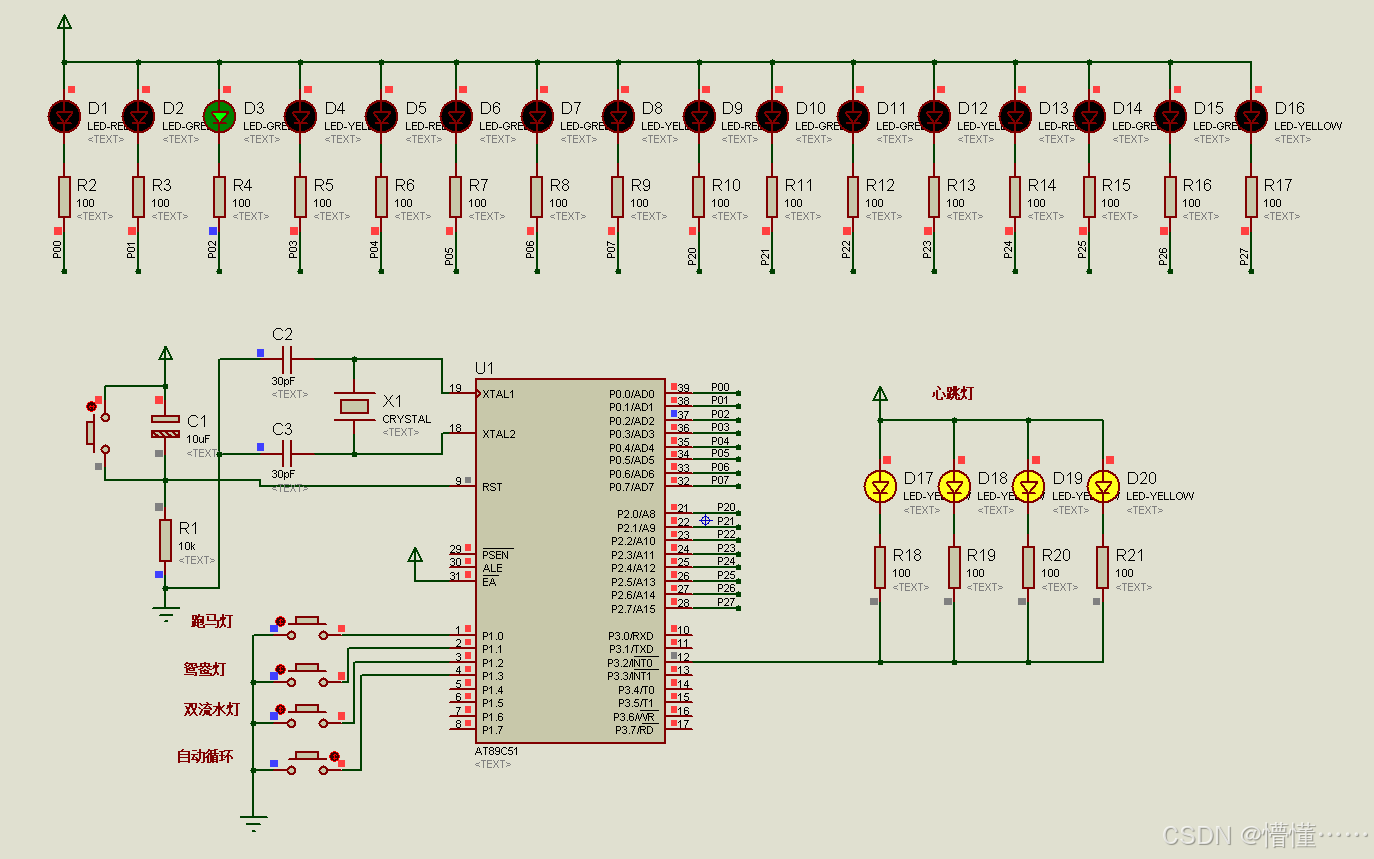Screen dimensions: 1374x859
Task: Select the lit green LED D3
Action: coord(219,116)
